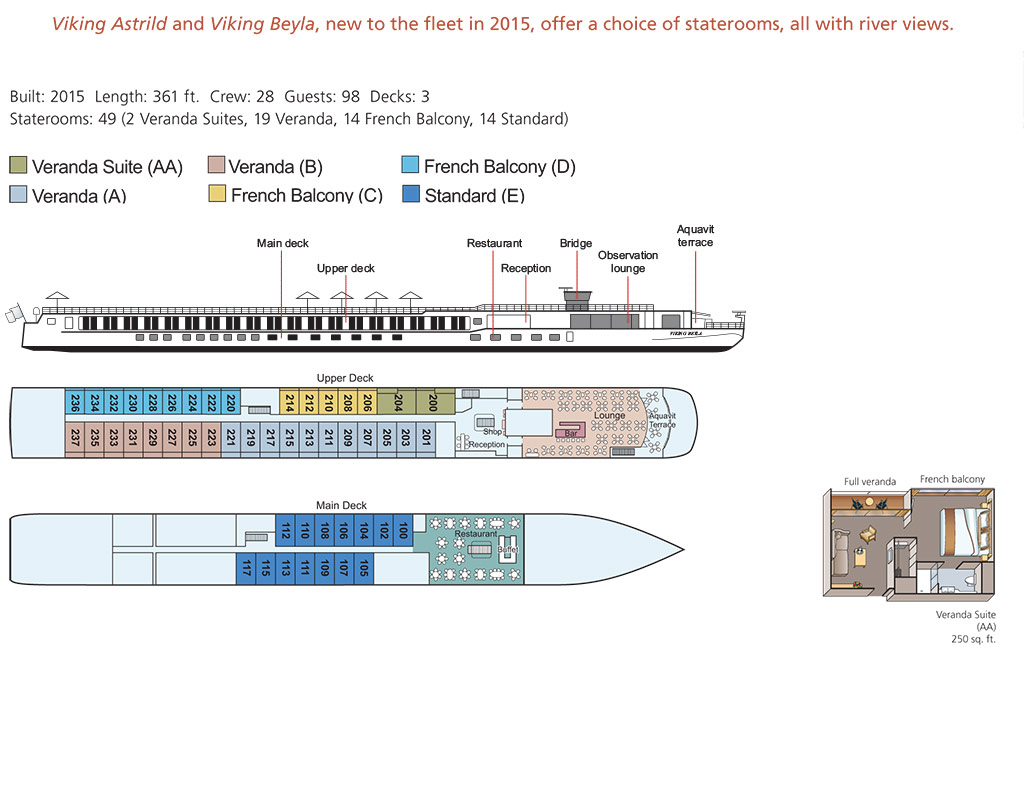This screenshot has width=1024, height=800.
Task: Click the Observation lounge label
Action: click(628, 261)
